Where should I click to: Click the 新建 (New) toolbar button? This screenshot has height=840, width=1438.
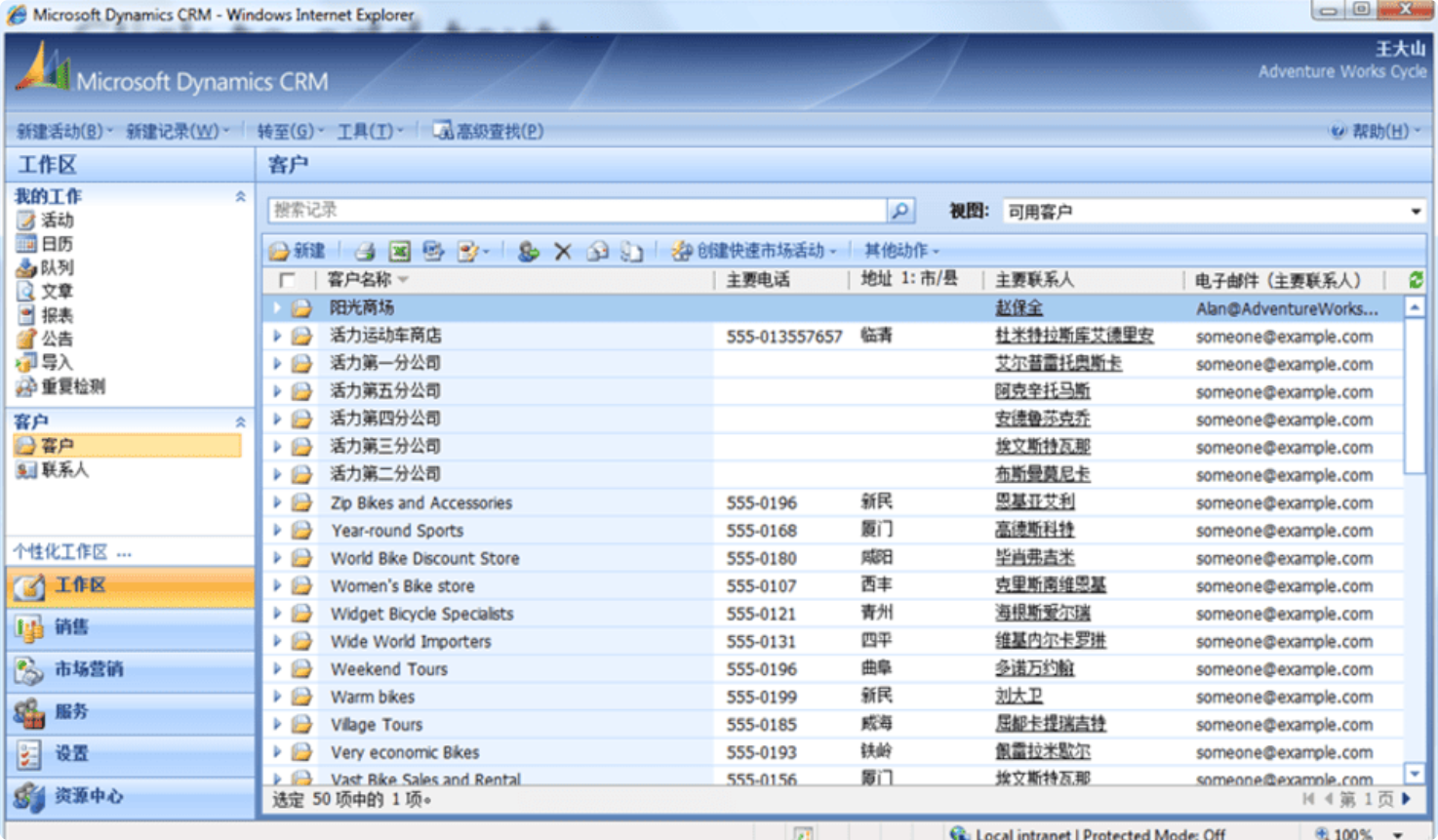point(298,252)
